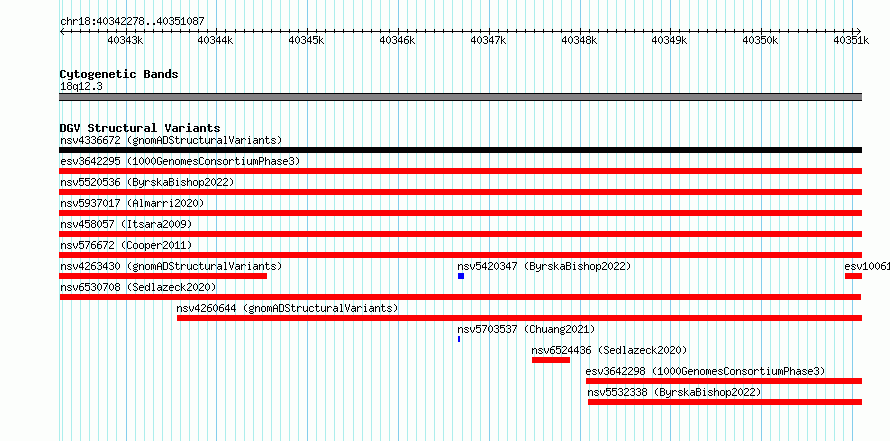Click the short red nsv6524436 bar
Image resolution: width=890 pixels, height=441 pixels.
[x=551, y=360]
